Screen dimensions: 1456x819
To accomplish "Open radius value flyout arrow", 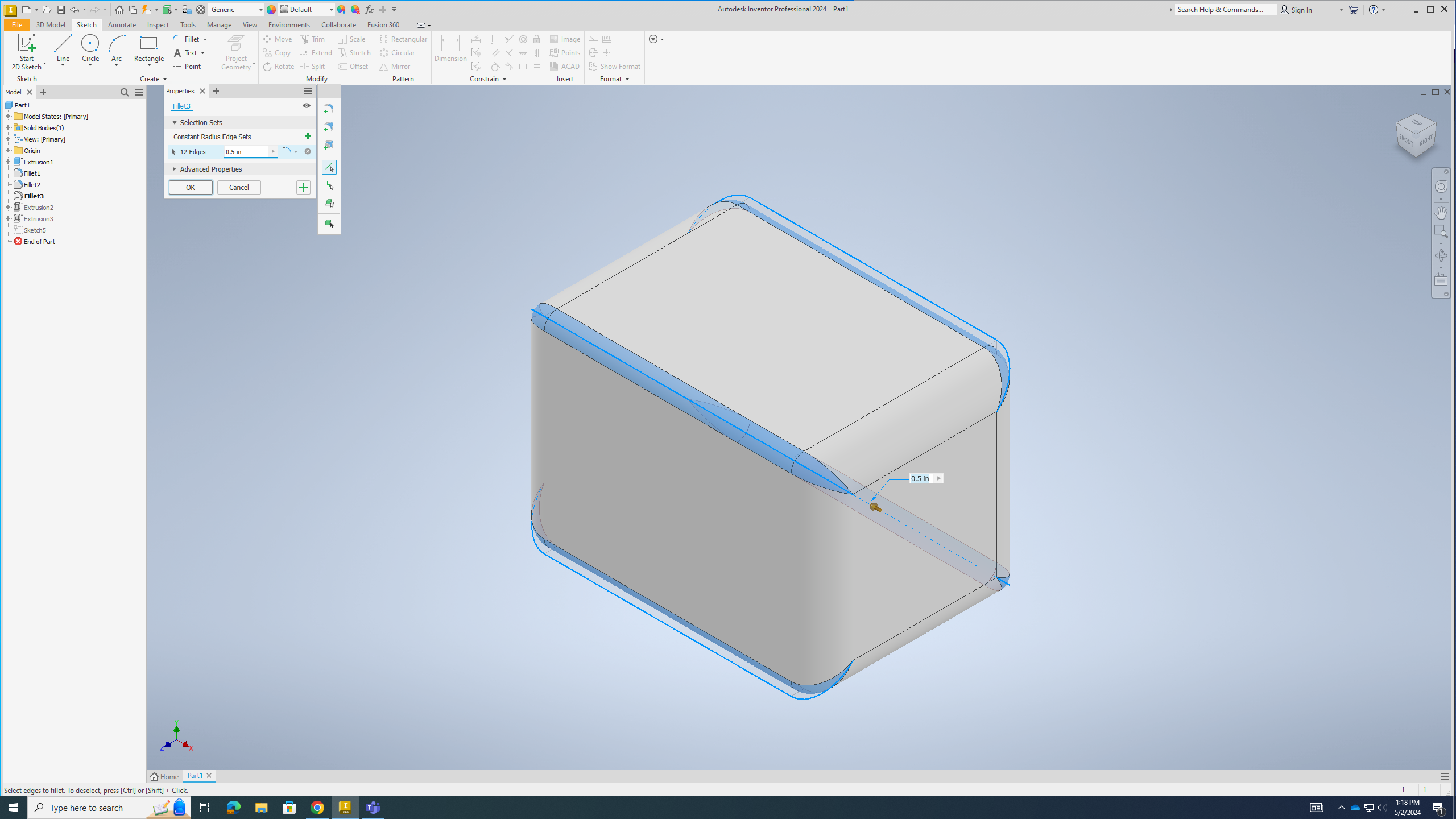I will [x=273, y=151].
